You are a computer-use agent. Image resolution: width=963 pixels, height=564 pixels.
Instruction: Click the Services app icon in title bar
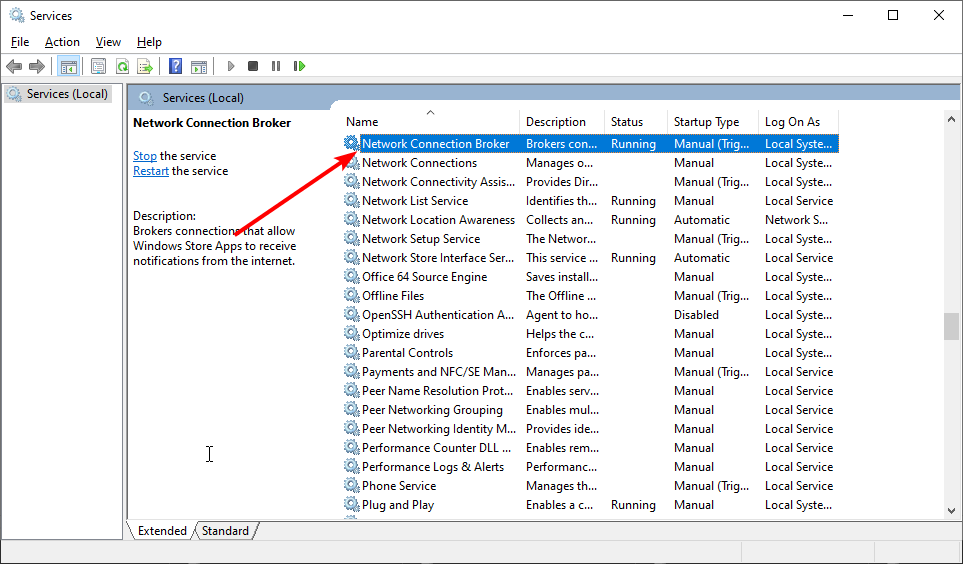[x=17, y=15]
